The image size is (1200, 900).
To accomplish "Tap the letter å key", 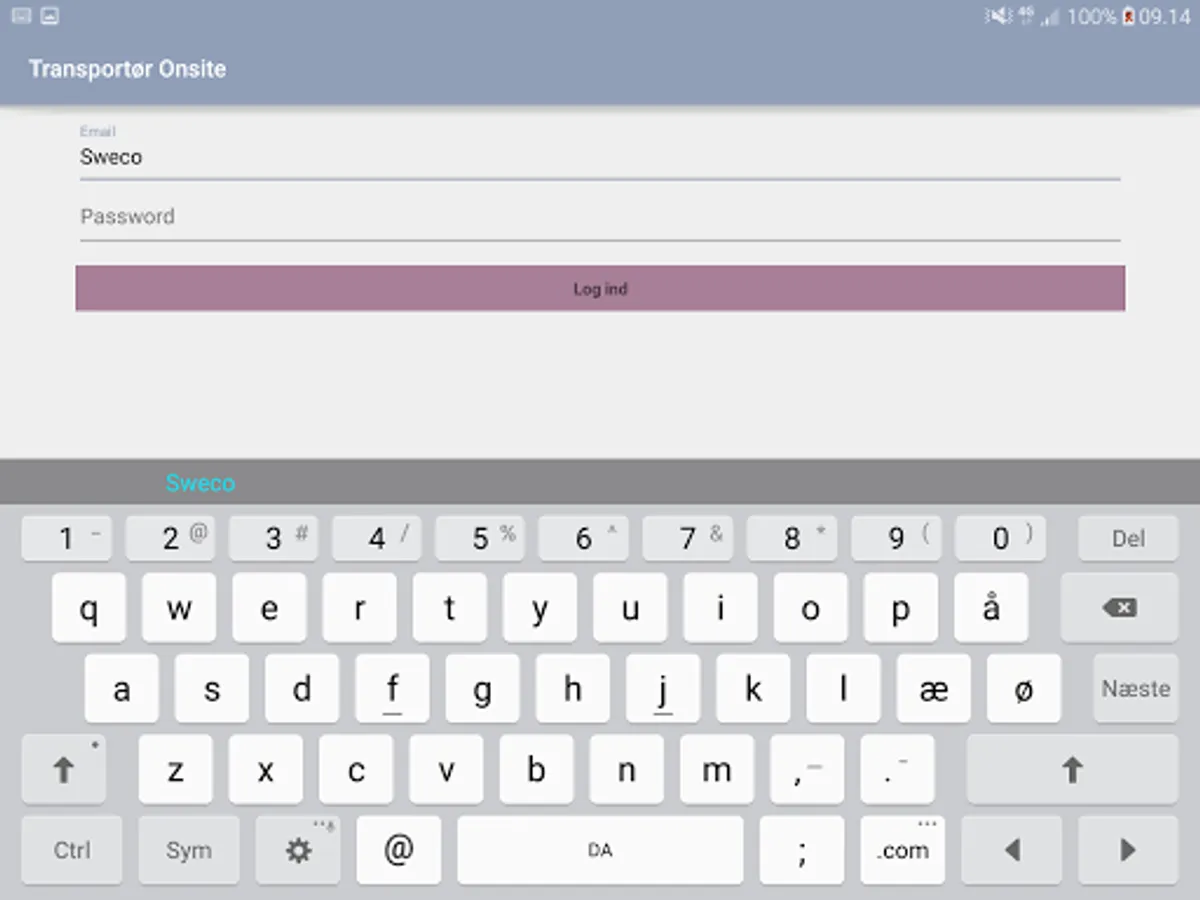I will [x=991, y=608].
